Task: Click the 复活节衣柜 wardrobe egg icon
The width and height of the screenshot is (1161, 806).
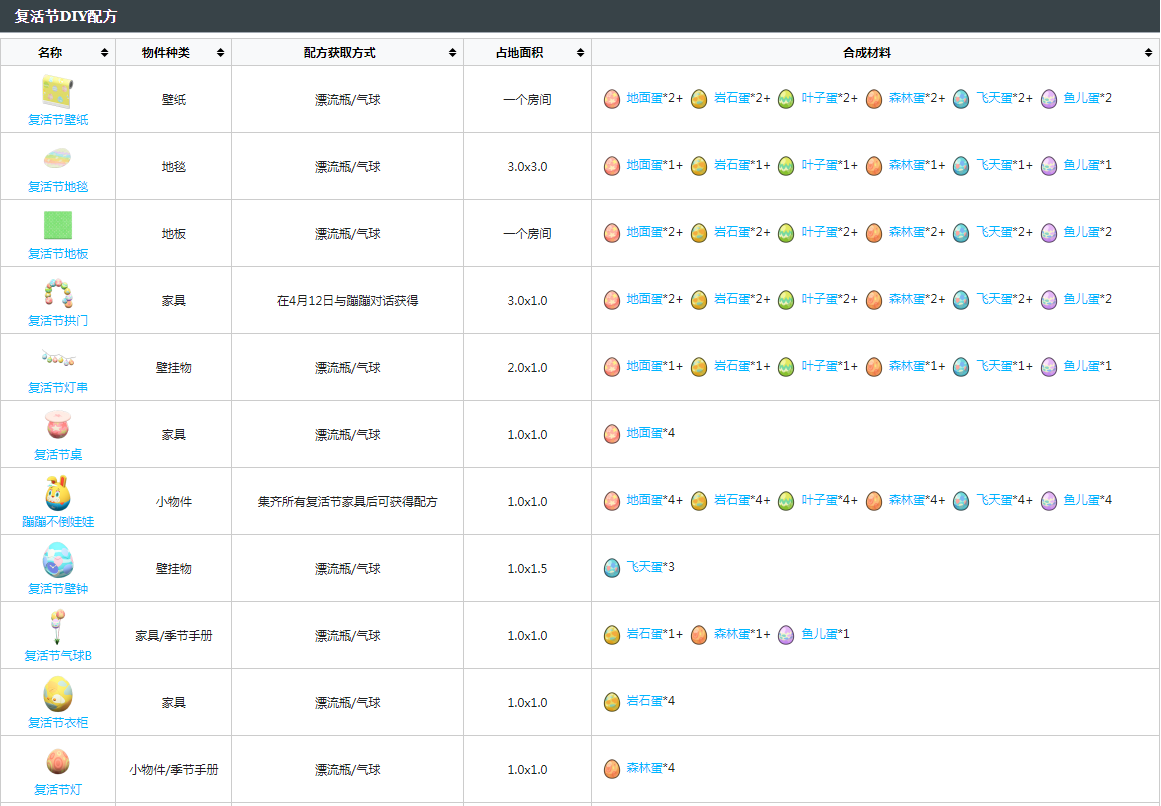Action: (58, 695)
